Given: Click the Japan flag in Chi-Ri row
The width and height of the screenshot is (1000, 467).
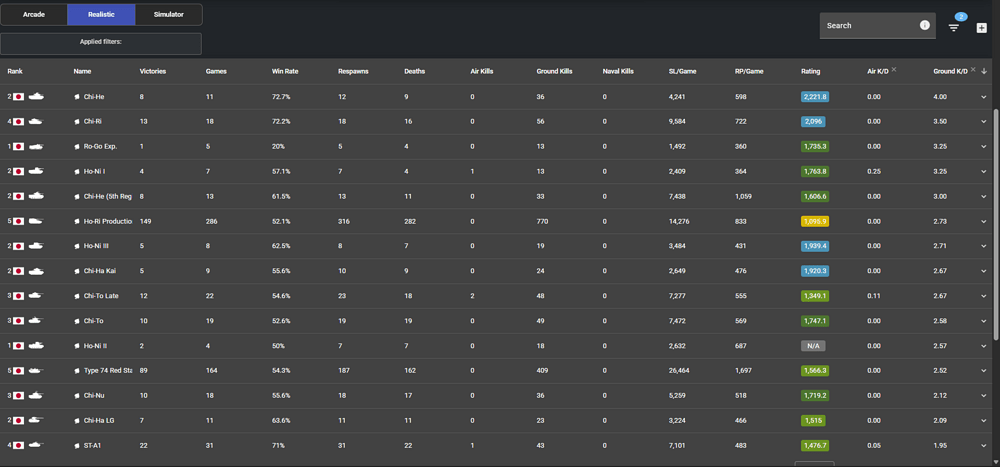Looking at the screenshot, I should pos(18,122).
